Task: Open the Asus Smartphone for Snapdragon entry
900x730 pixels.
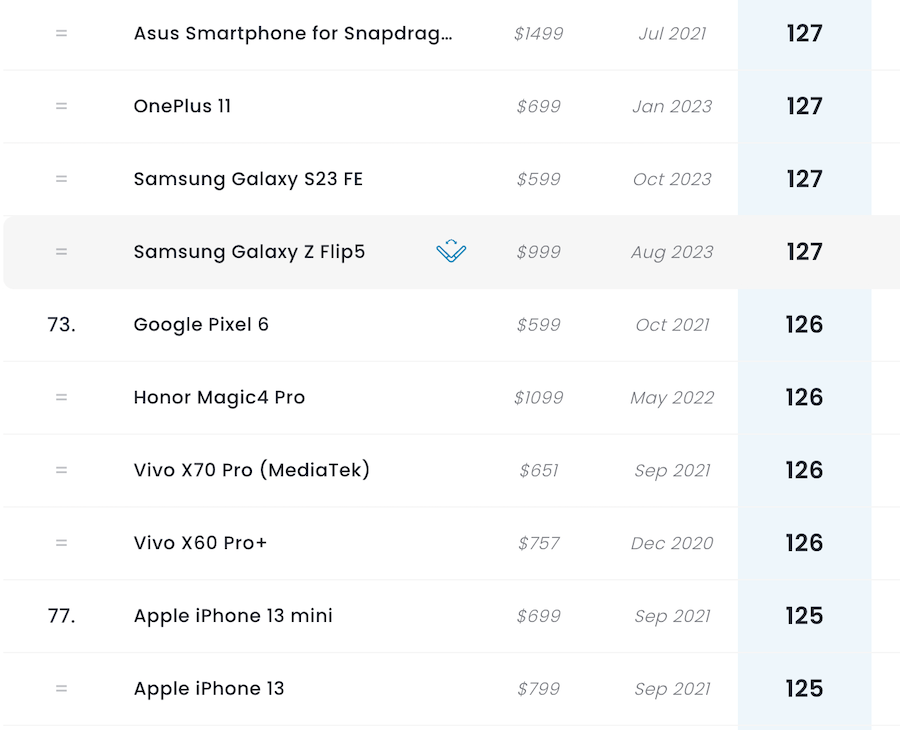Action: (x=293, y=34)
